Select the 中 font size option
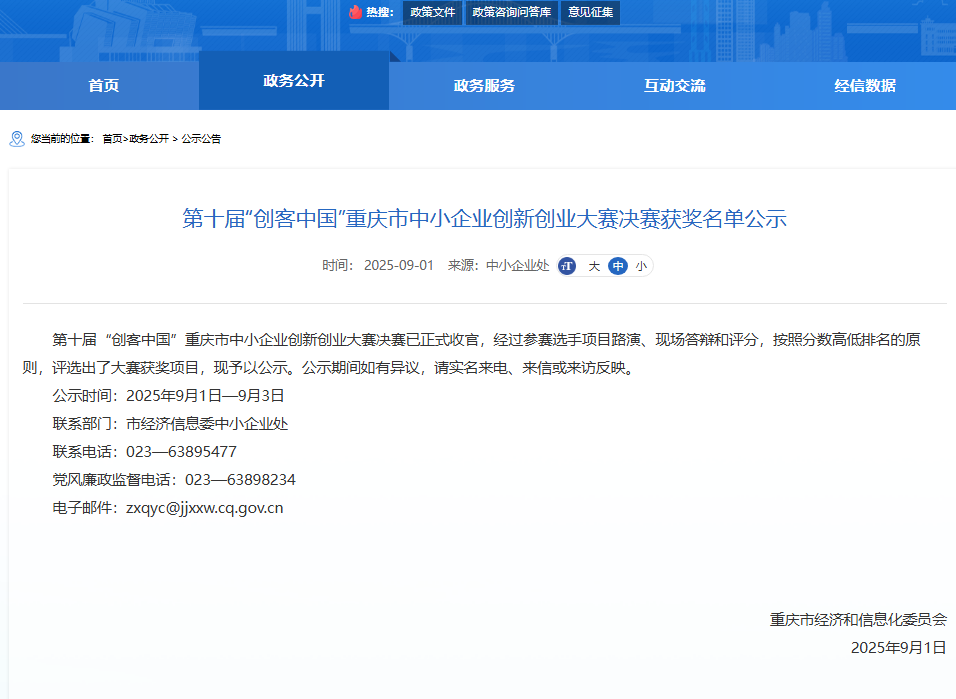Viewport: 956px width, 699px height. 618,266
